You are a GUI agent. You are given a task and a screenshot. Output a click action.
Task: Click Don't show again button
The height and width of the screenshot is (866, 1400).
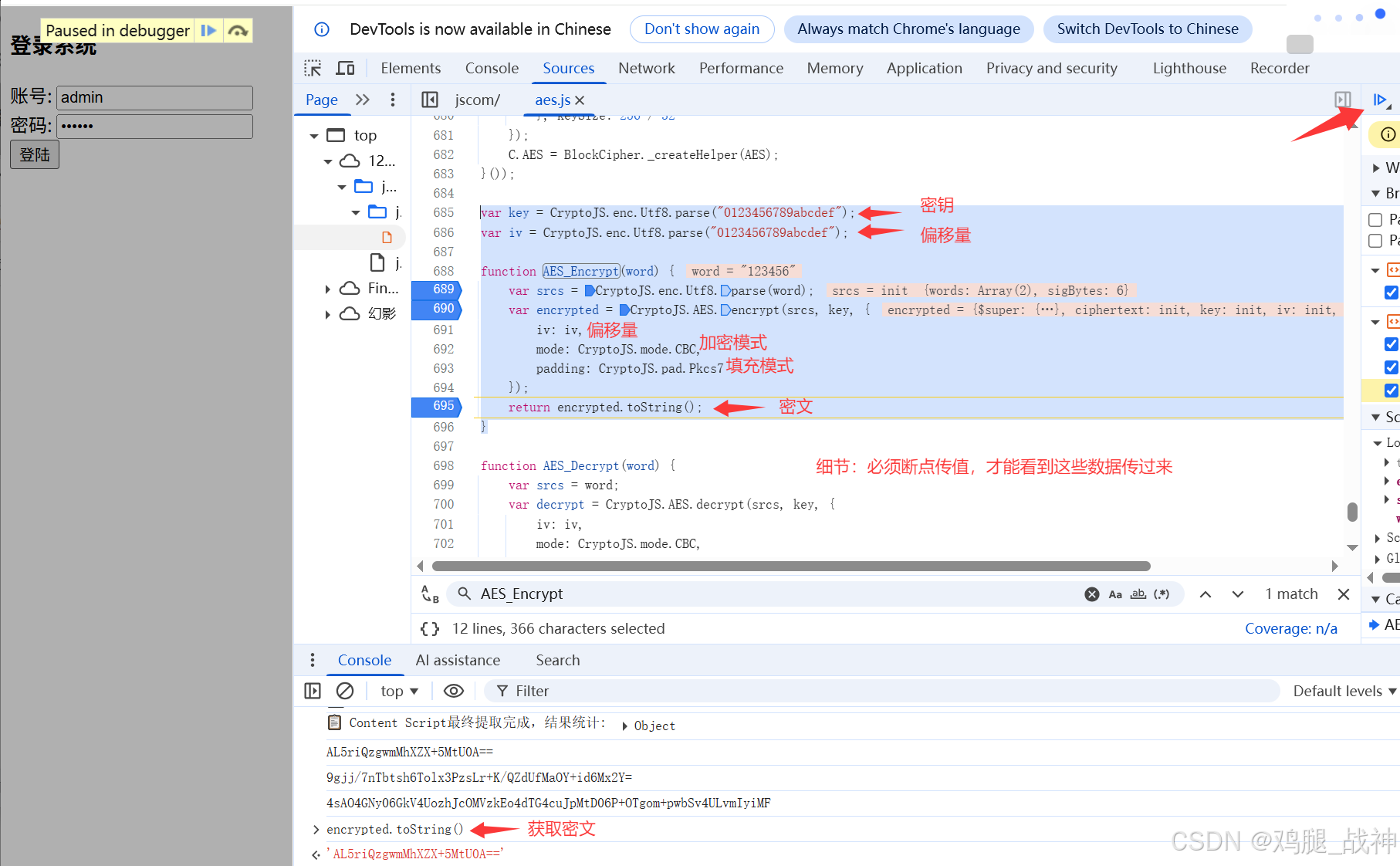(702, 29)
